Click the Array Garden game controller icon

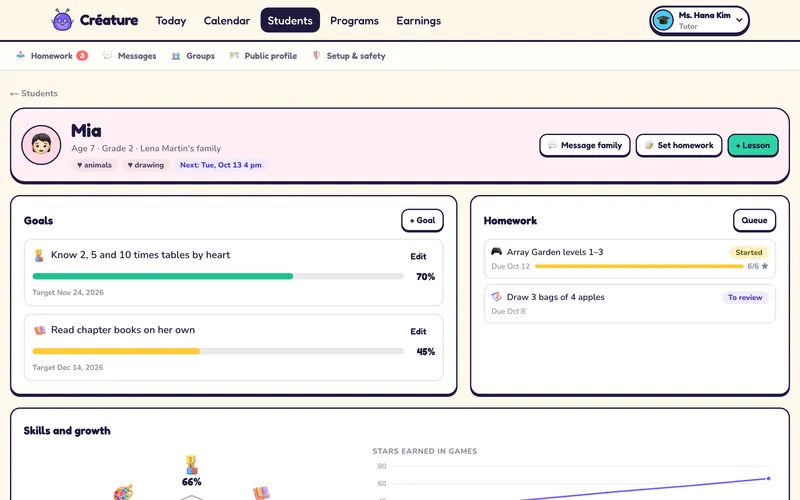496,252
